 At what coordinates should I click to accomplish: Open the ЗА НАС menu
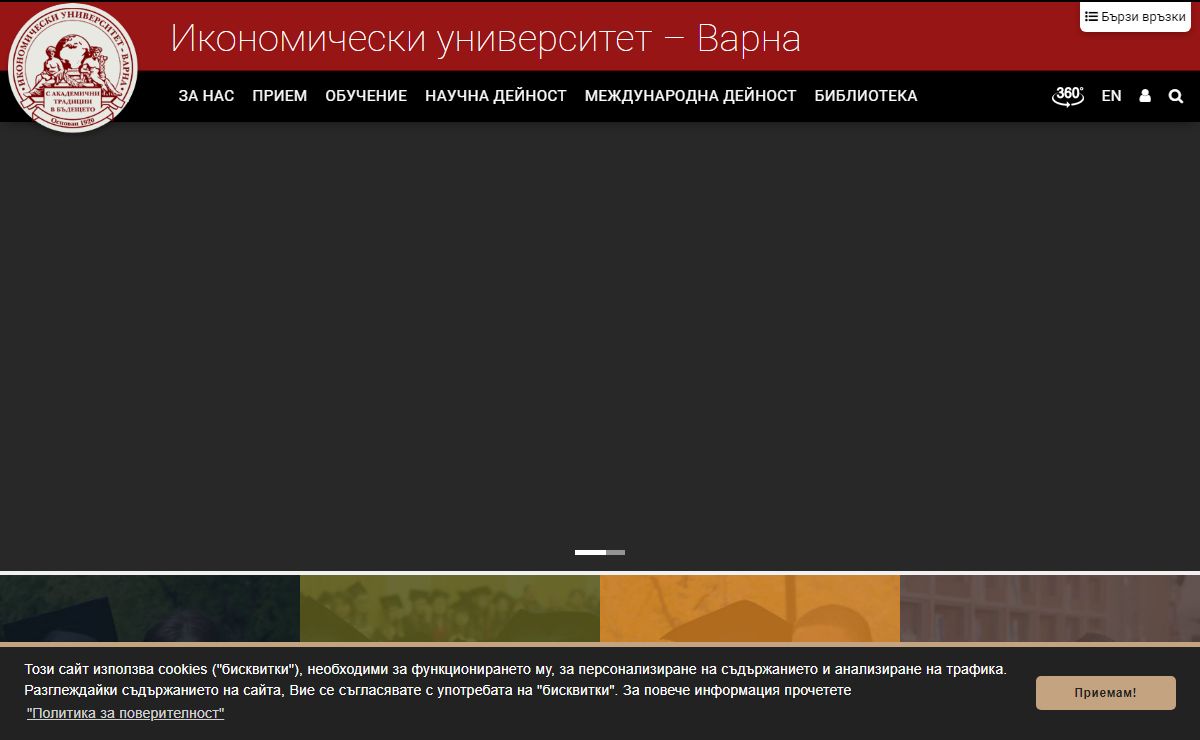tap(206, 96)
